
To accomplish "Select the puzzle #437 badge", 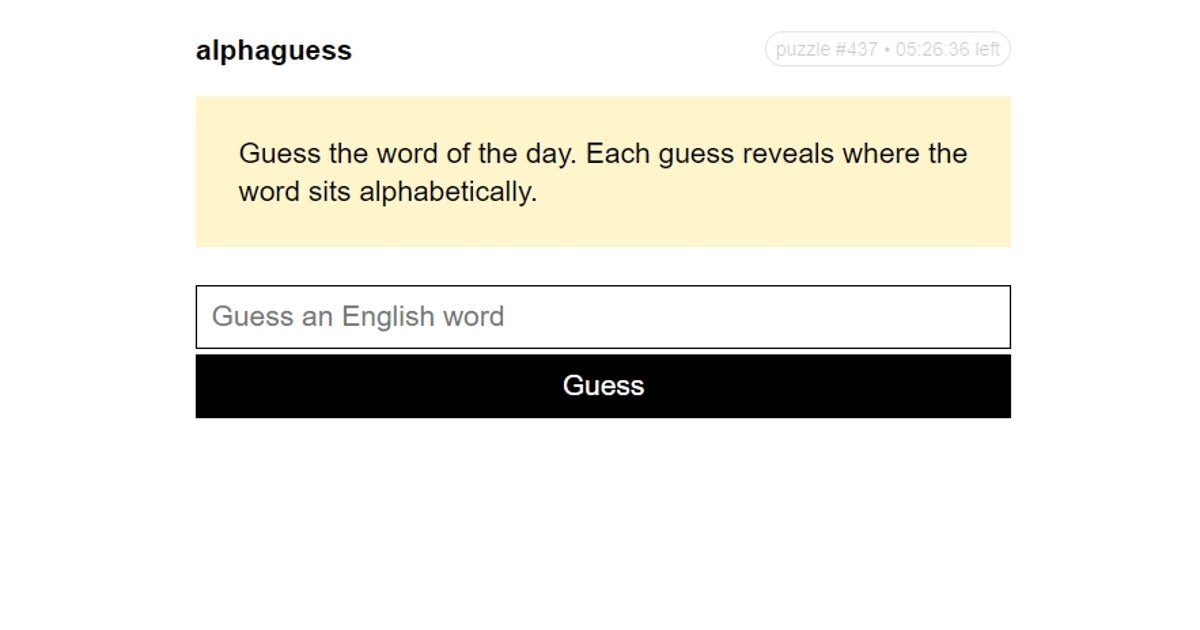I will 827,49.
